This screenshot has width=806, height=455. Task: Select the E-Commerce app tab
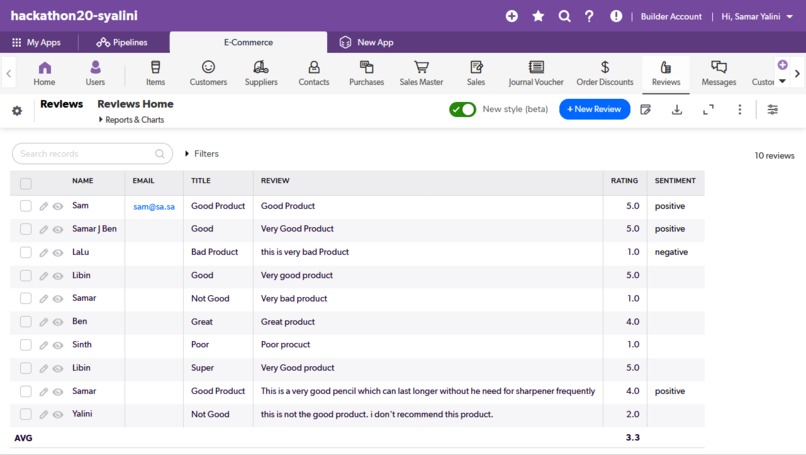point(248,43)
